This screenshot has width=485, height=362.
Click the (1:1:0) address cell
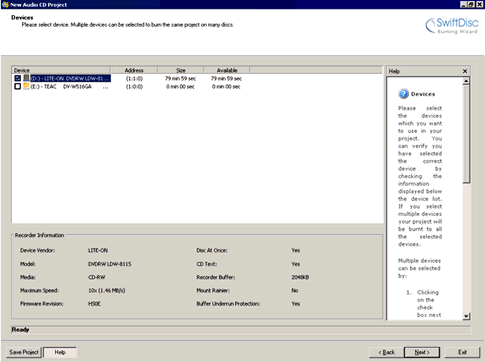pos(134,78)
